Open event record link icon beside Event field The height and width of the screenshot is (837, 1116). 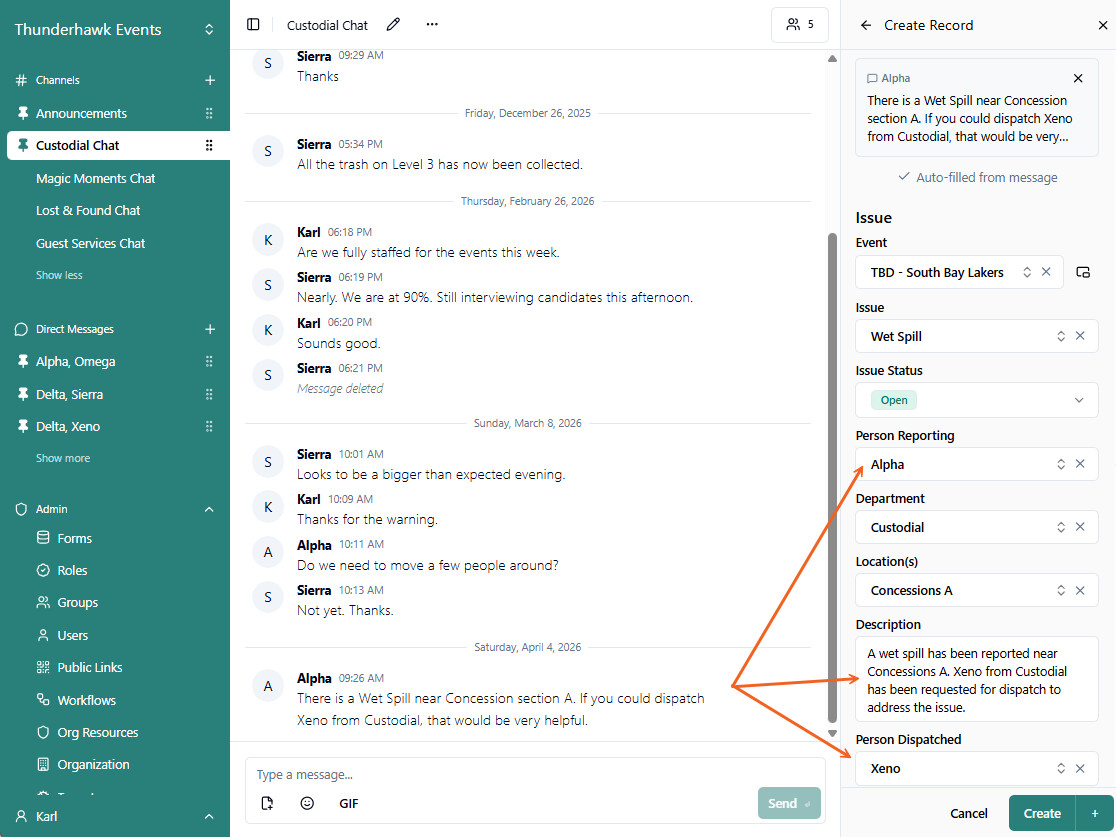tap(1083, 272)
